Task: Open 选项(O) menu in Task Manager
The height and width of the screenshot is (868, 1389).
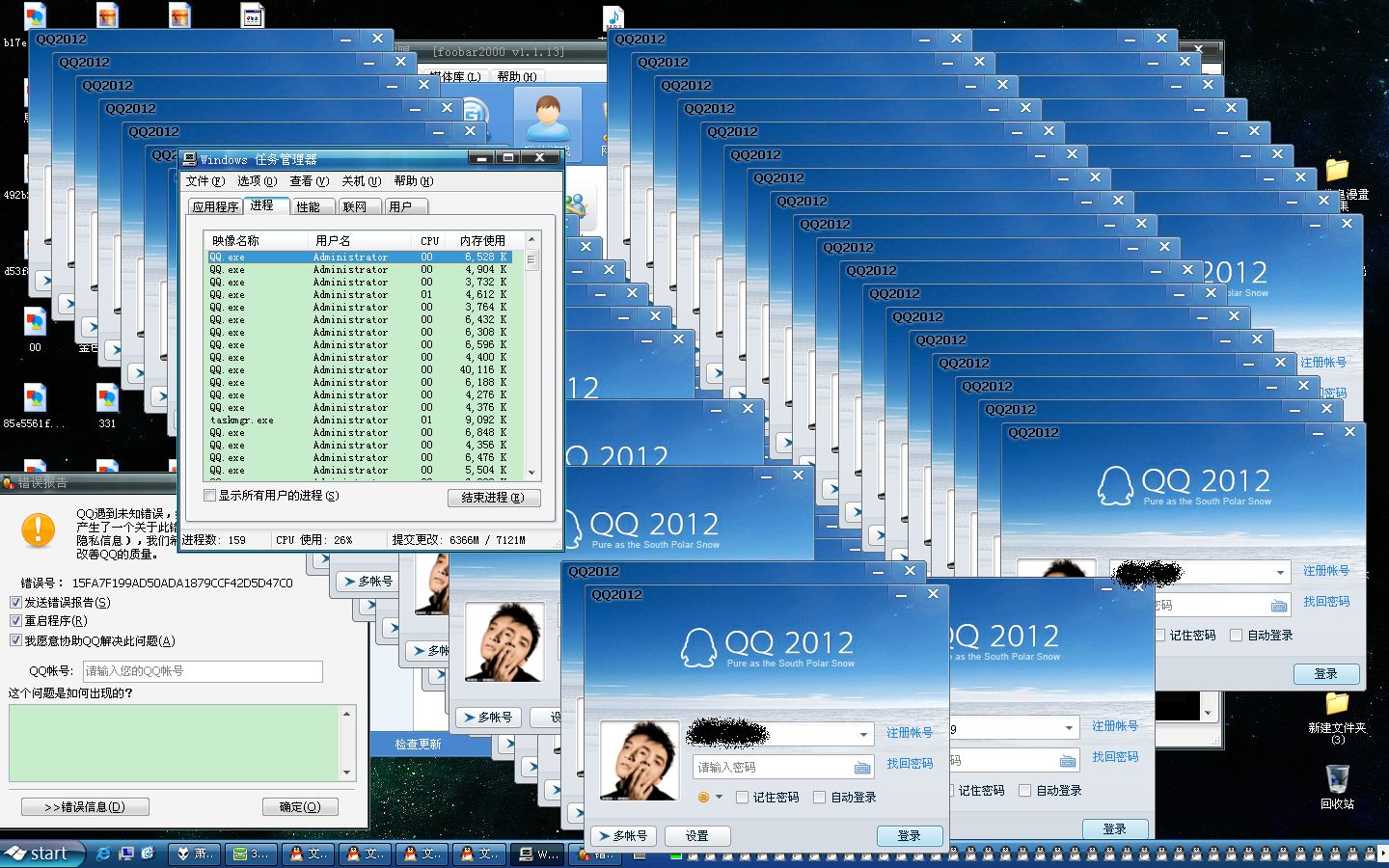Action: 257,181
